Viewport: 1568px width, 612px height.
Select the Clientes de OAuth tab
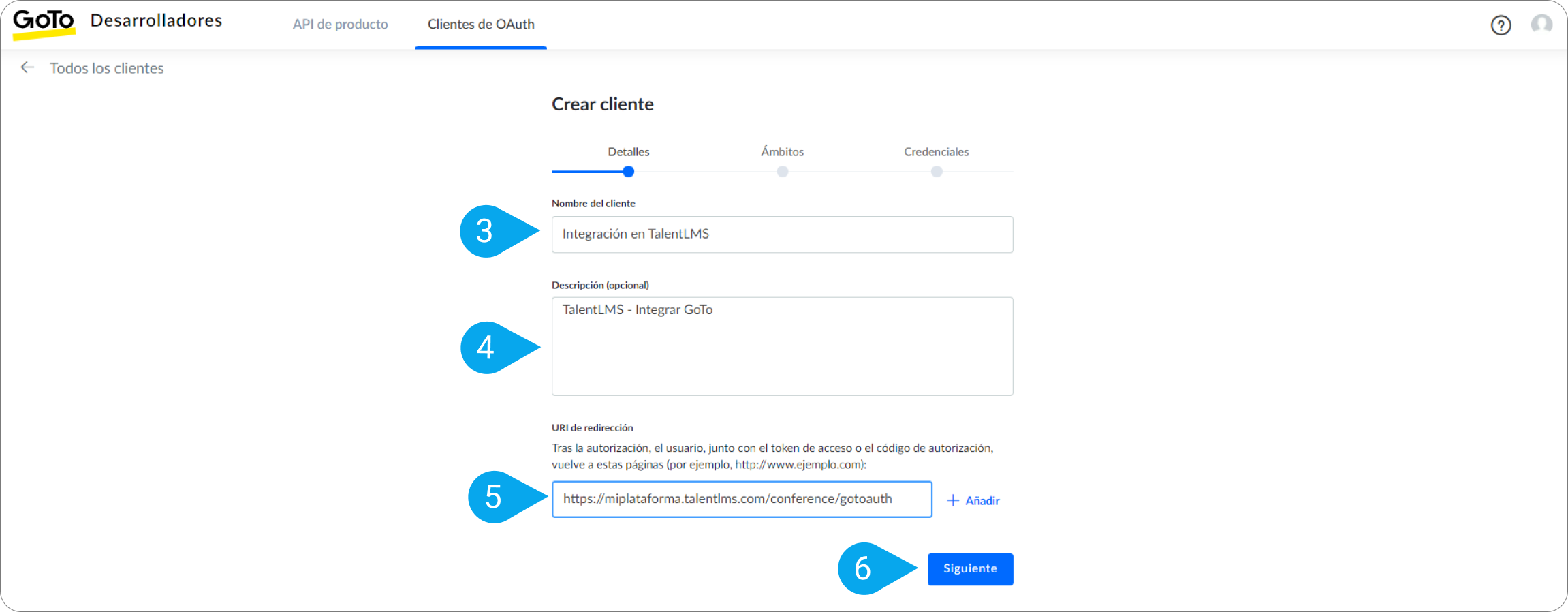[x=481, y=24]
